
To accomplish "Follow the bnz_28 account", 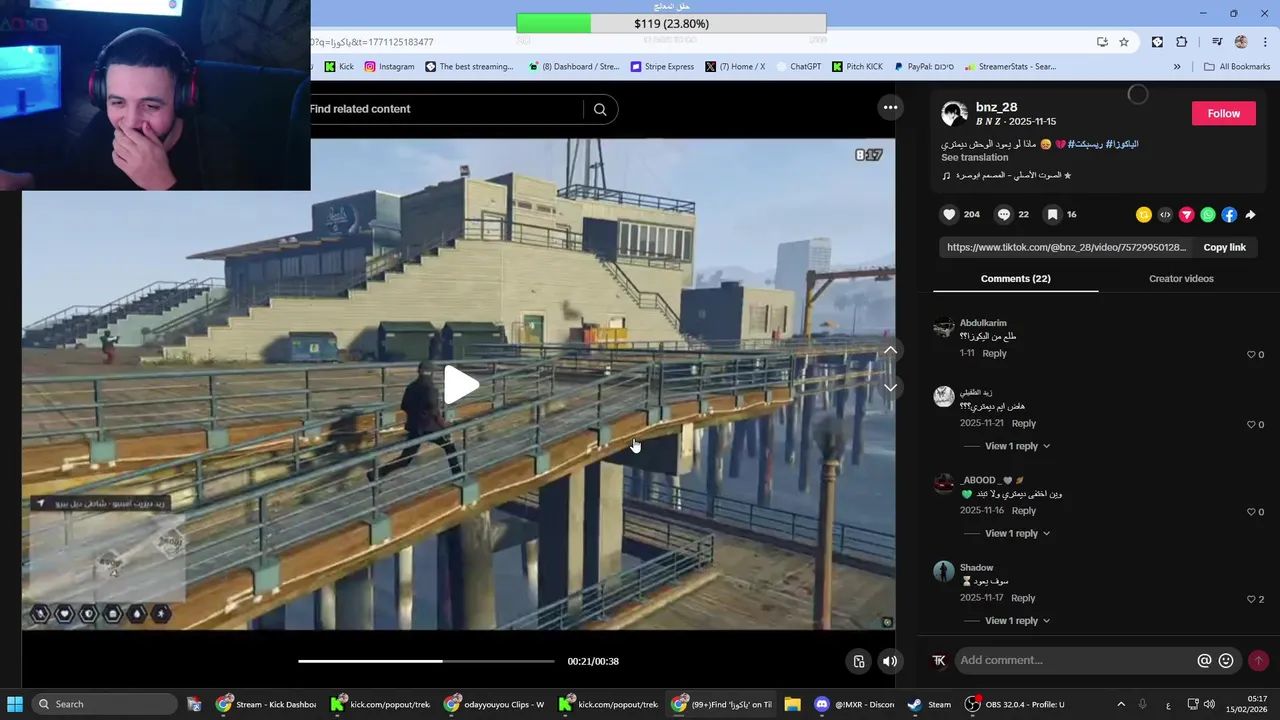I will point(1223,113).
